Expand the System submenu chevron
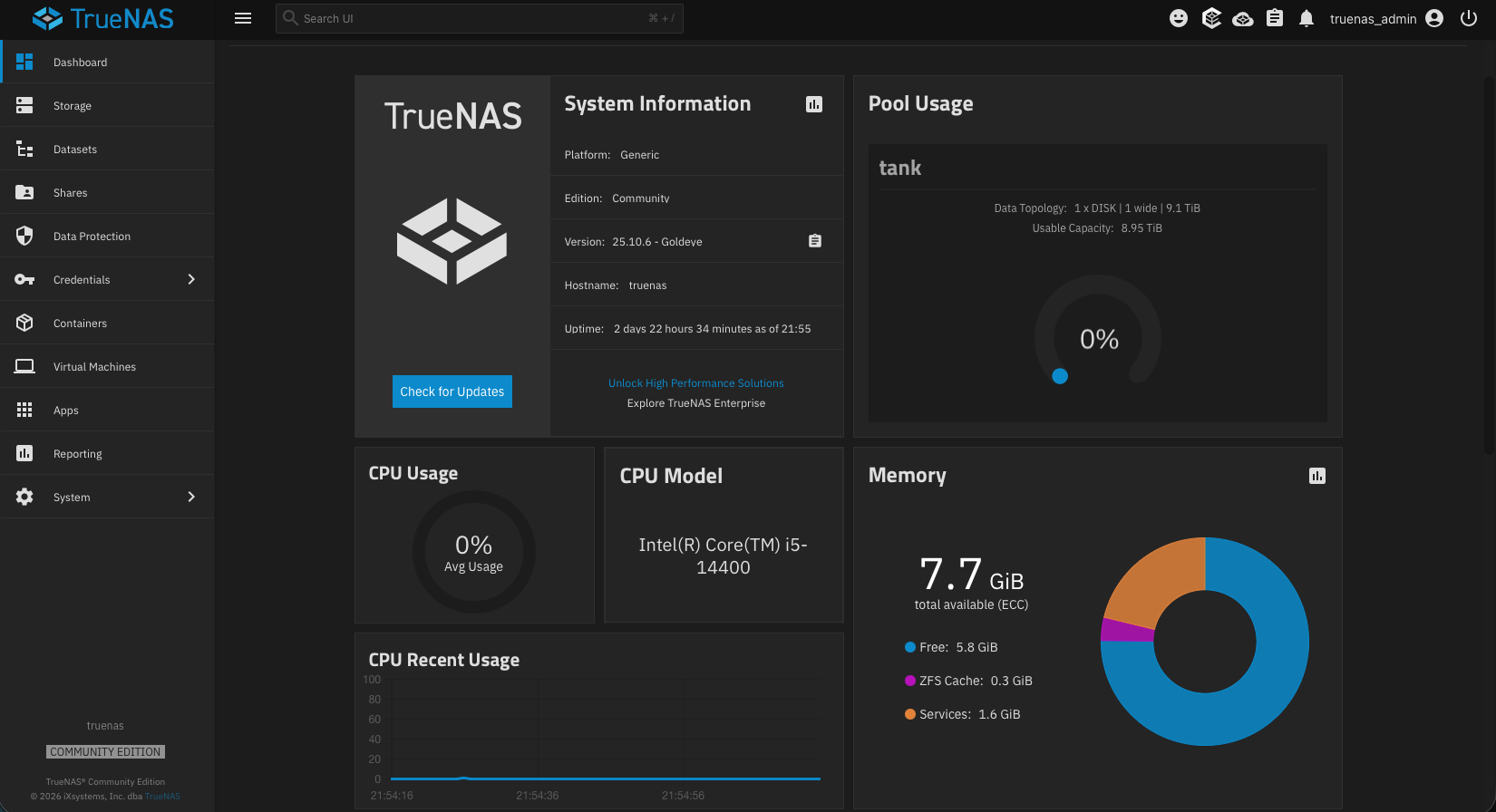The width and height of the screenshot is (1496, 812). [x=191, y=497]
